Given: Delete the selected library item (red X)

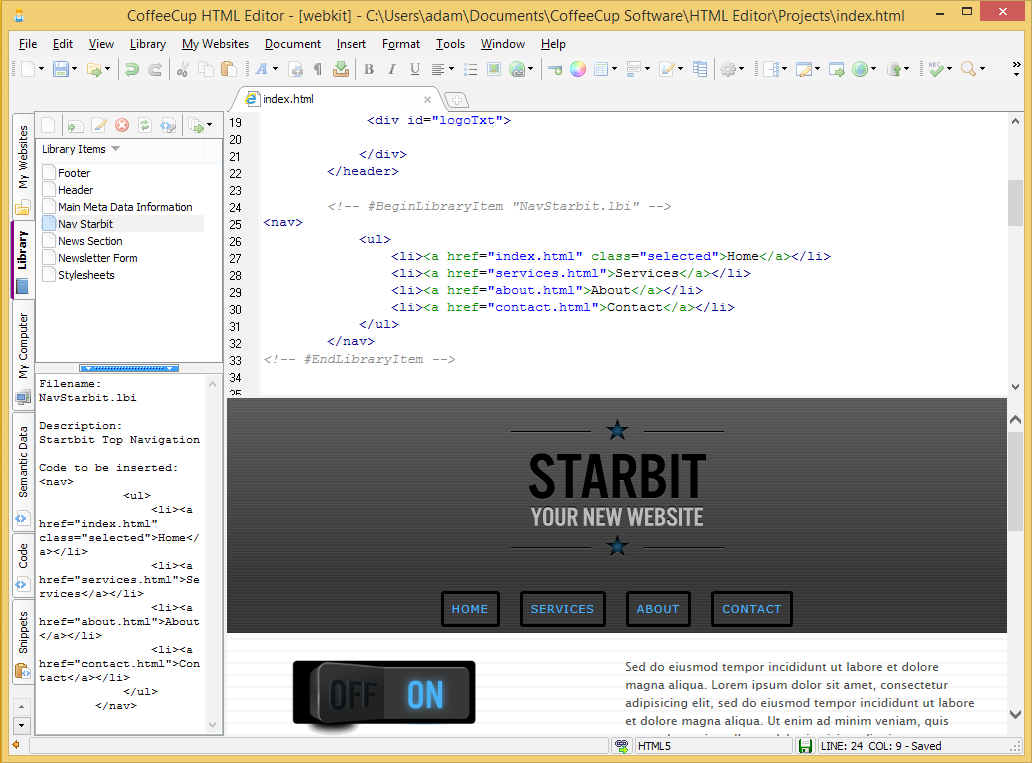Looking at the screenshot, I should pyautogui.click(x=121, y=124).
